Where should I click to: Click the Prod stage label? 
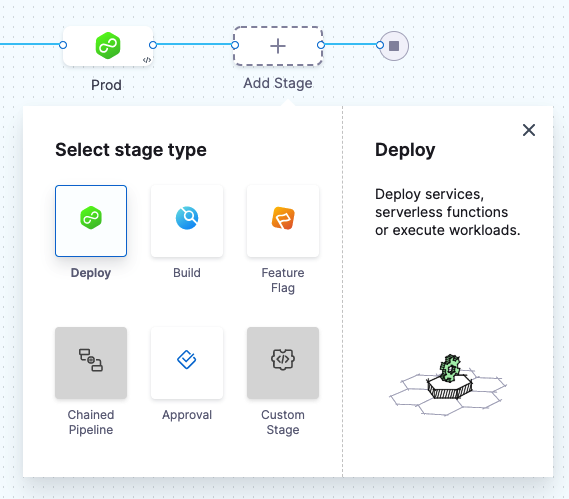click(x=106, y=85)
